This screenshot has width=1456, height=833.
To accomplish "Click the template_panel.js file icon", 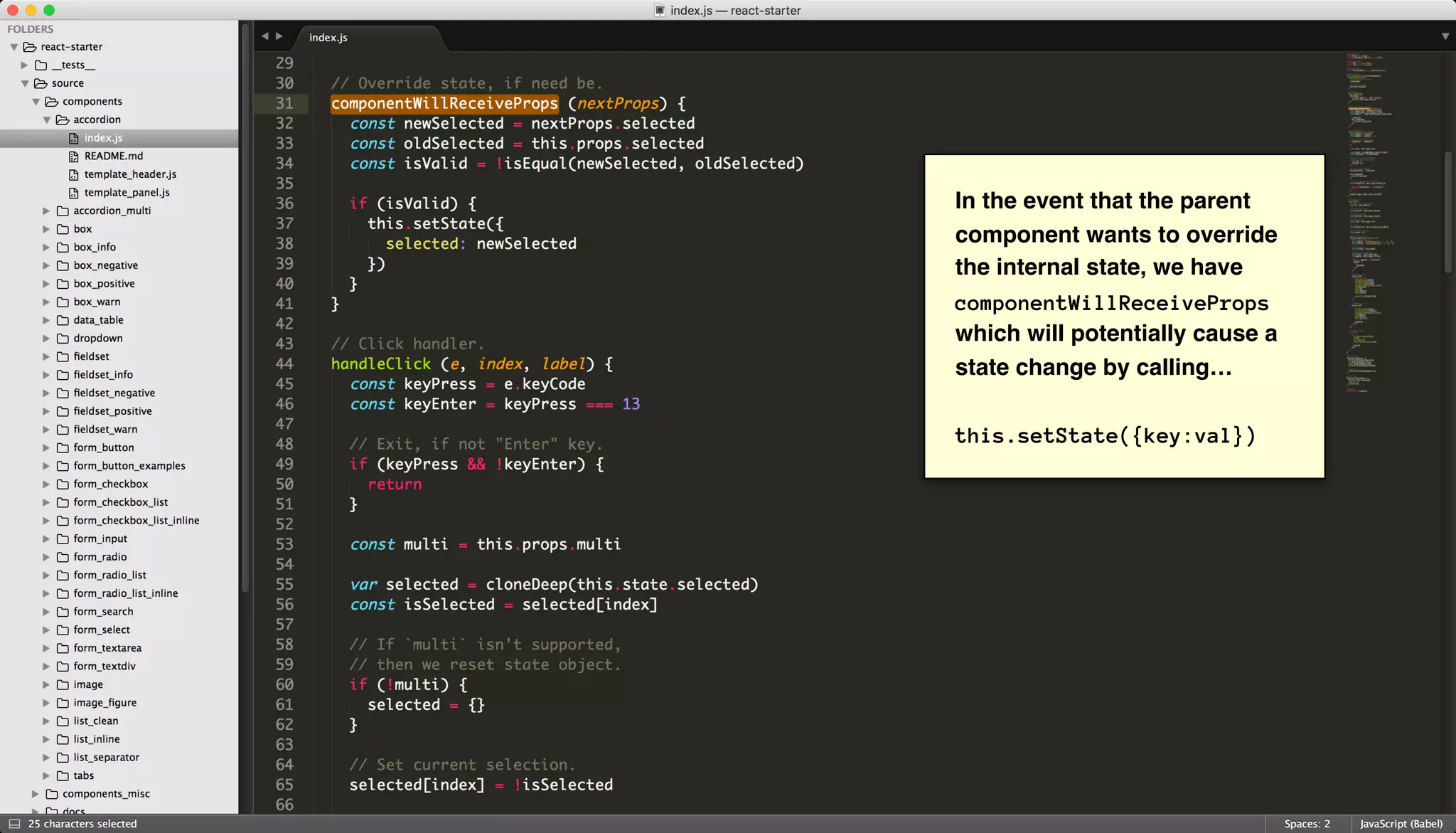I will 73,193.
